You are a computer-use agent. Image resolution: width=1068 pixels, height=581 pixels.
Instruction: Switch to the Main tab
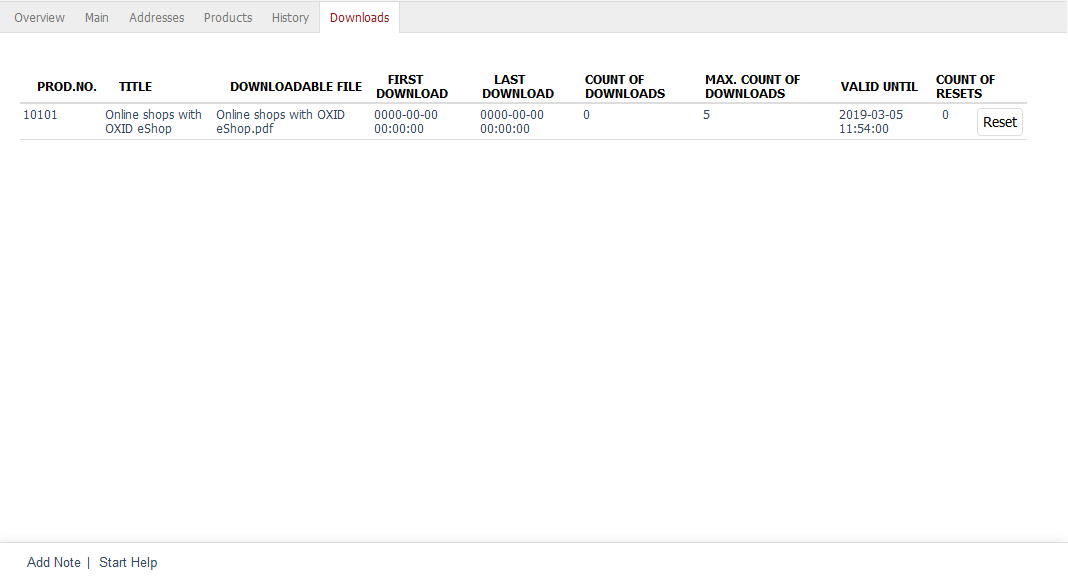point(97,18)
